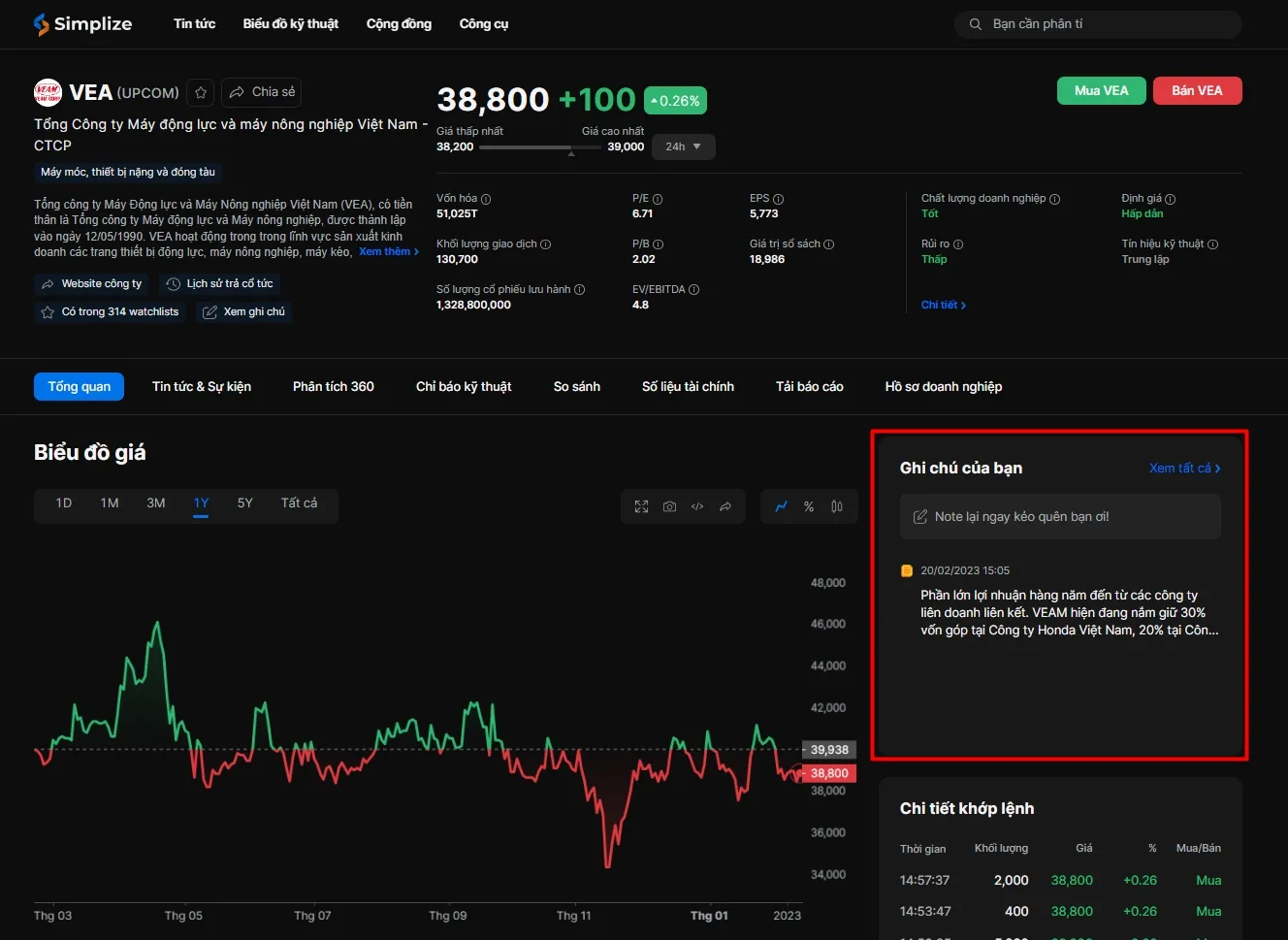The image size is (1288, 940).
Task: Click the magnifier icon in the search bar
Action: point(975,24)
